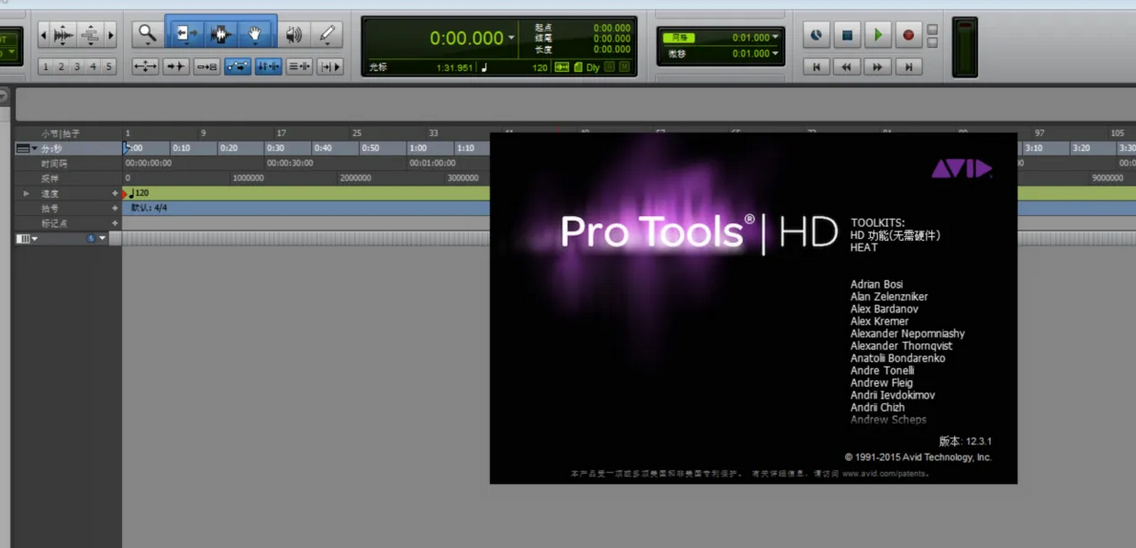
Task: Add meter change with plus icon
Action: point(114,208)
